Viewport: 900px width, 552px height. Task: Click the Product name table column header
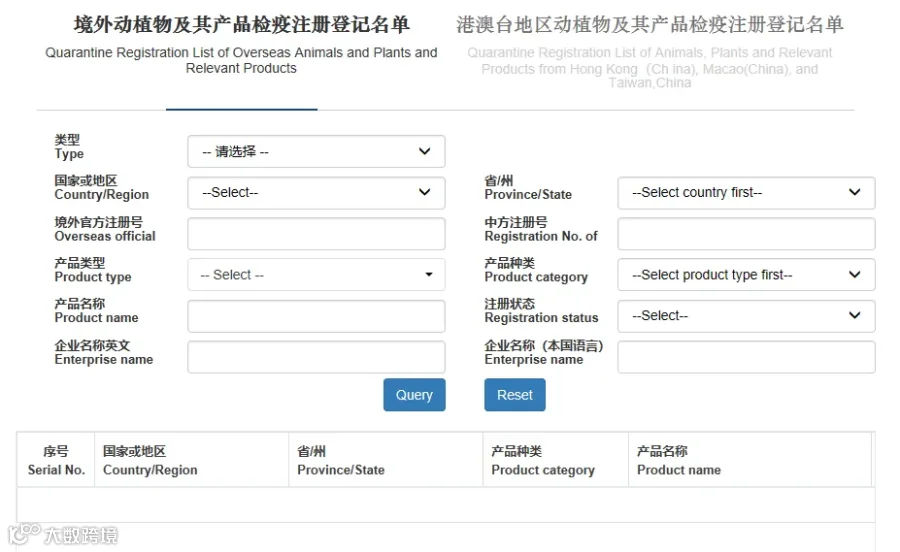[x=750, y=460]
